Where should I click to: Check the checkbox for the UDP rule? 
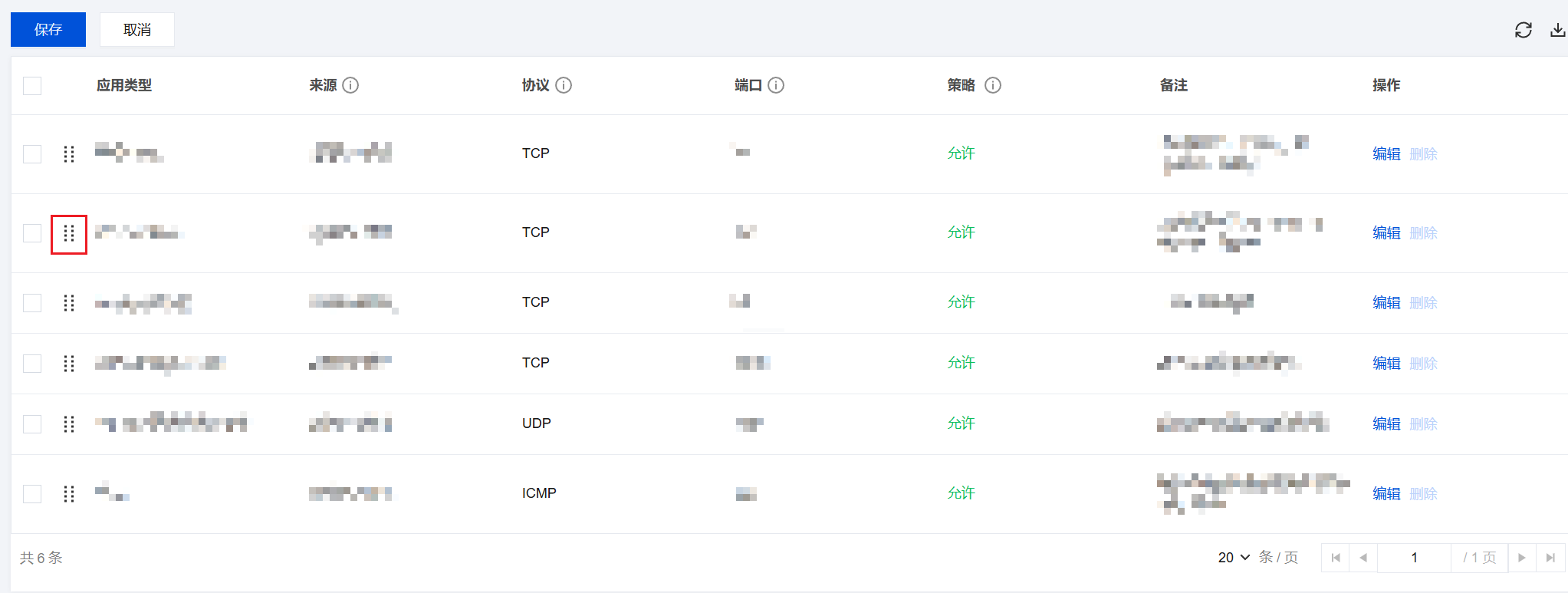point(32,424)
